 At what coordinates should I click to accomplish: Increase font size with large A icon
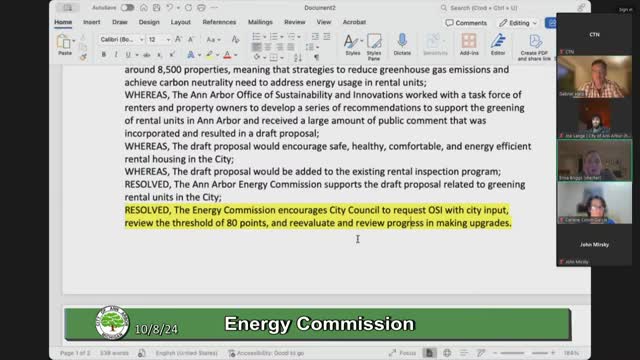coord(178,40)
